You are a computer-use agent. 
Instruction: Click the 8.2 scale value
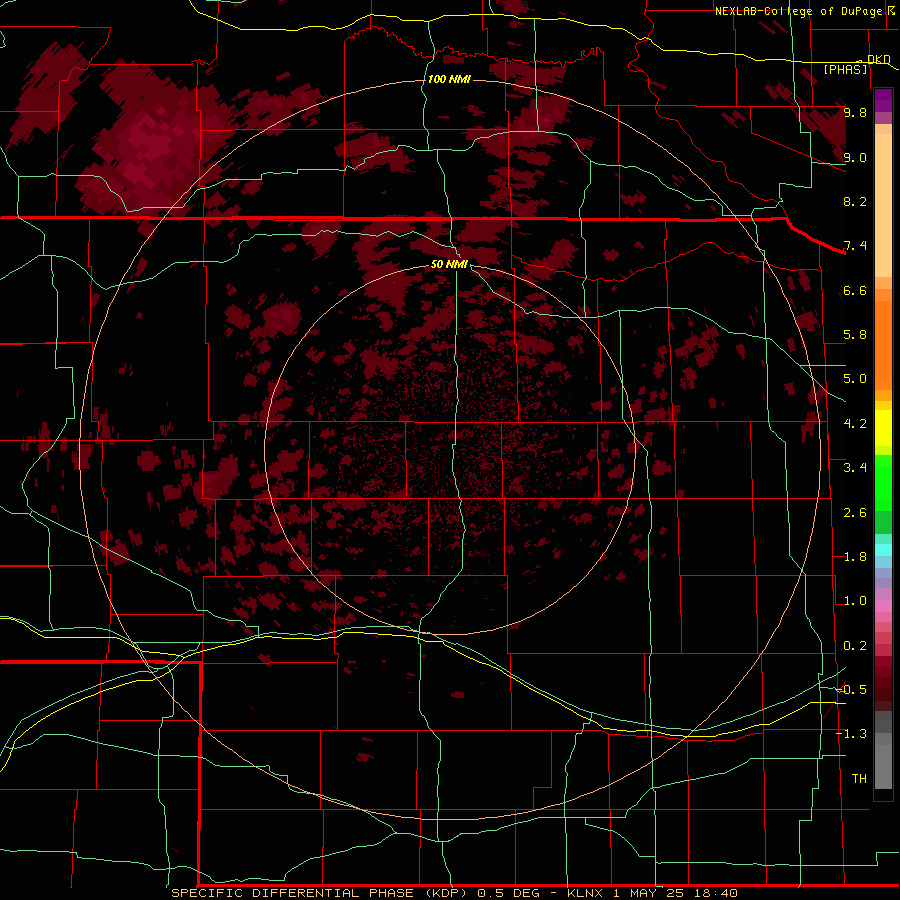[855, 201]
